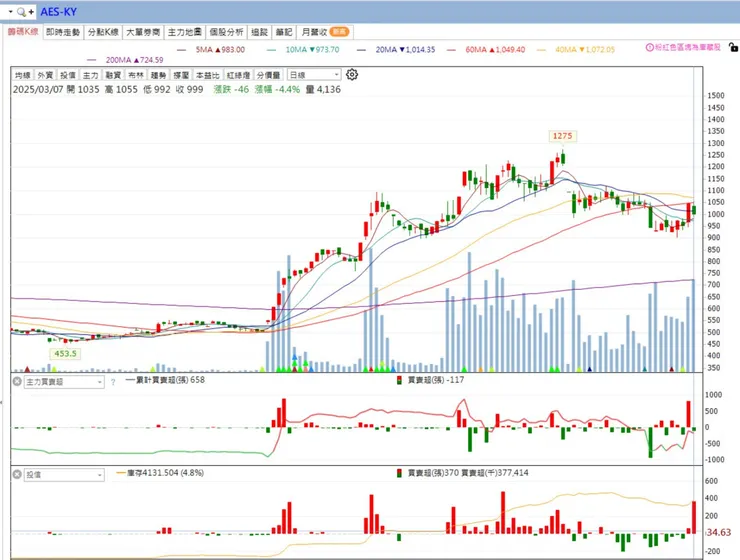Switch to the 籌碼K線 tab

pos(23,32)
